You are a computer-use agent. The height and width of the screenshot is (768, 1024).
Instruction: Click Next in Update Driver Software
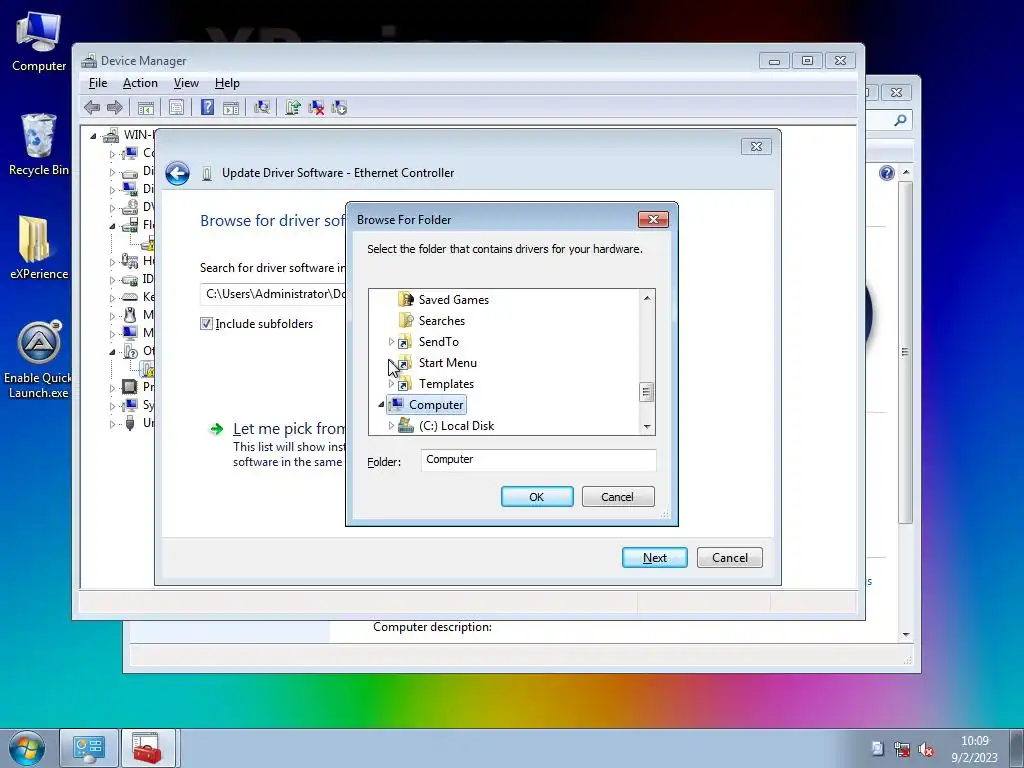pyautogui.click(x=654, y=558)
